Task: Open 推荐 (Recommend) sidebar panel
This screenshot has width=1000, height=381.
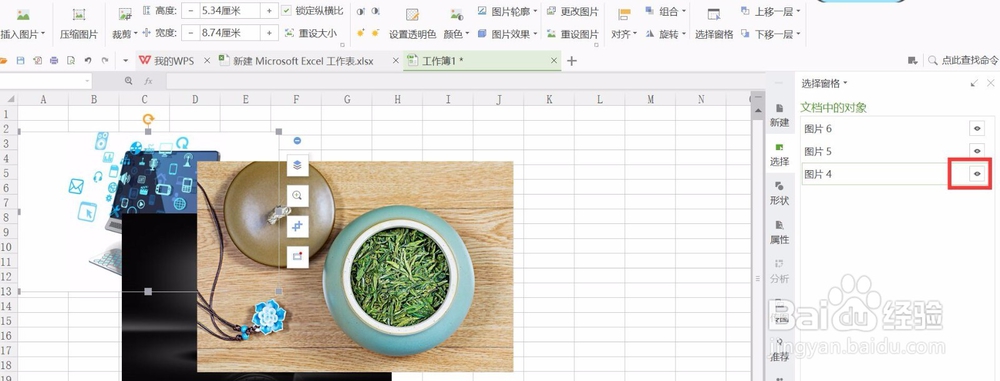Action: pos(779,350)
